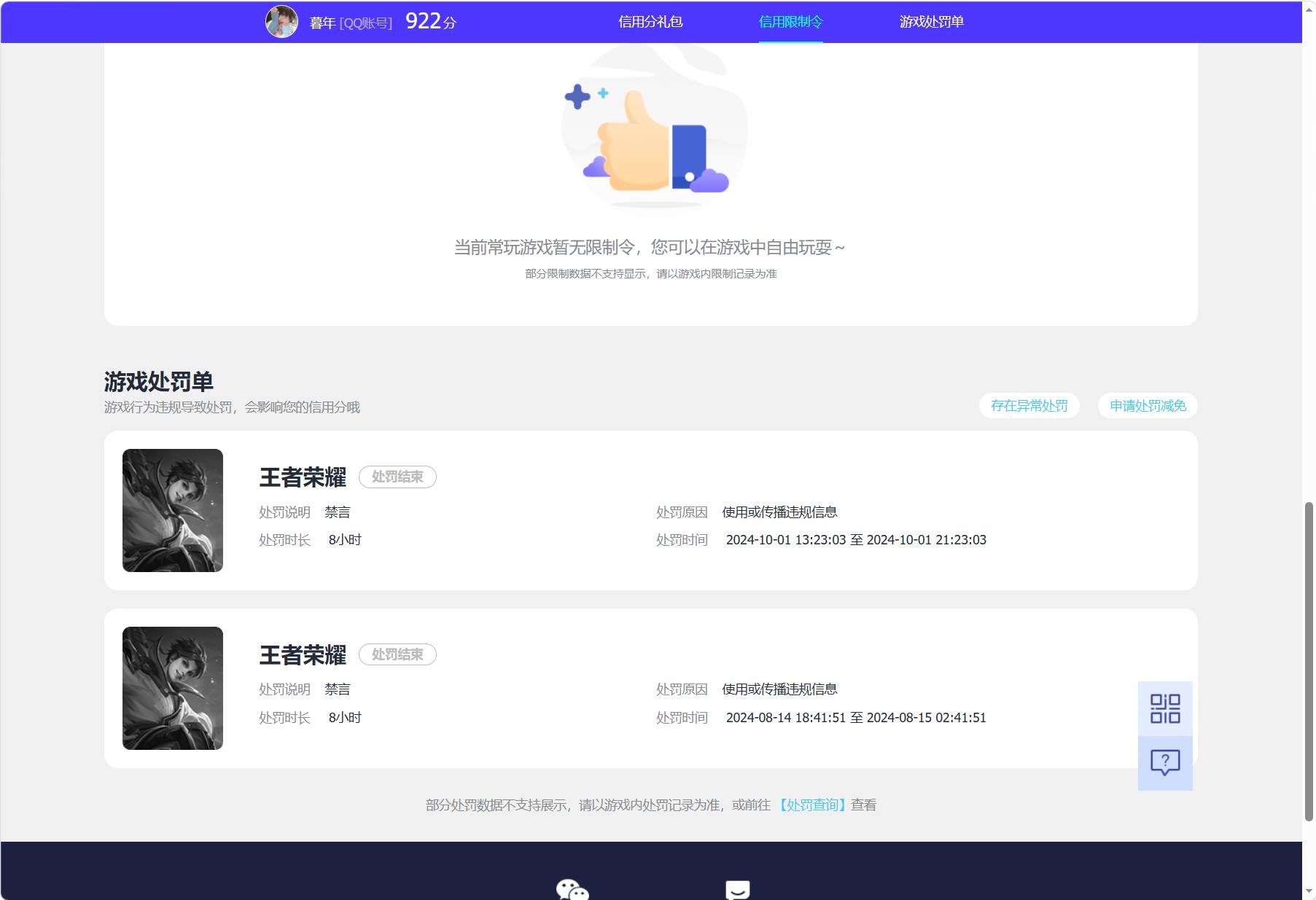The image size is (1316, 900).
Task: Click the user avatar in header
Action: pos(281,21)
